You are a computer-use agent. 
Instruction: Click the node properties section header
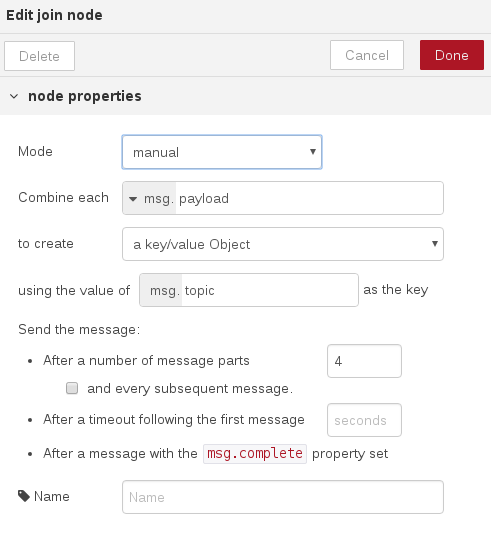click(246, 96)
